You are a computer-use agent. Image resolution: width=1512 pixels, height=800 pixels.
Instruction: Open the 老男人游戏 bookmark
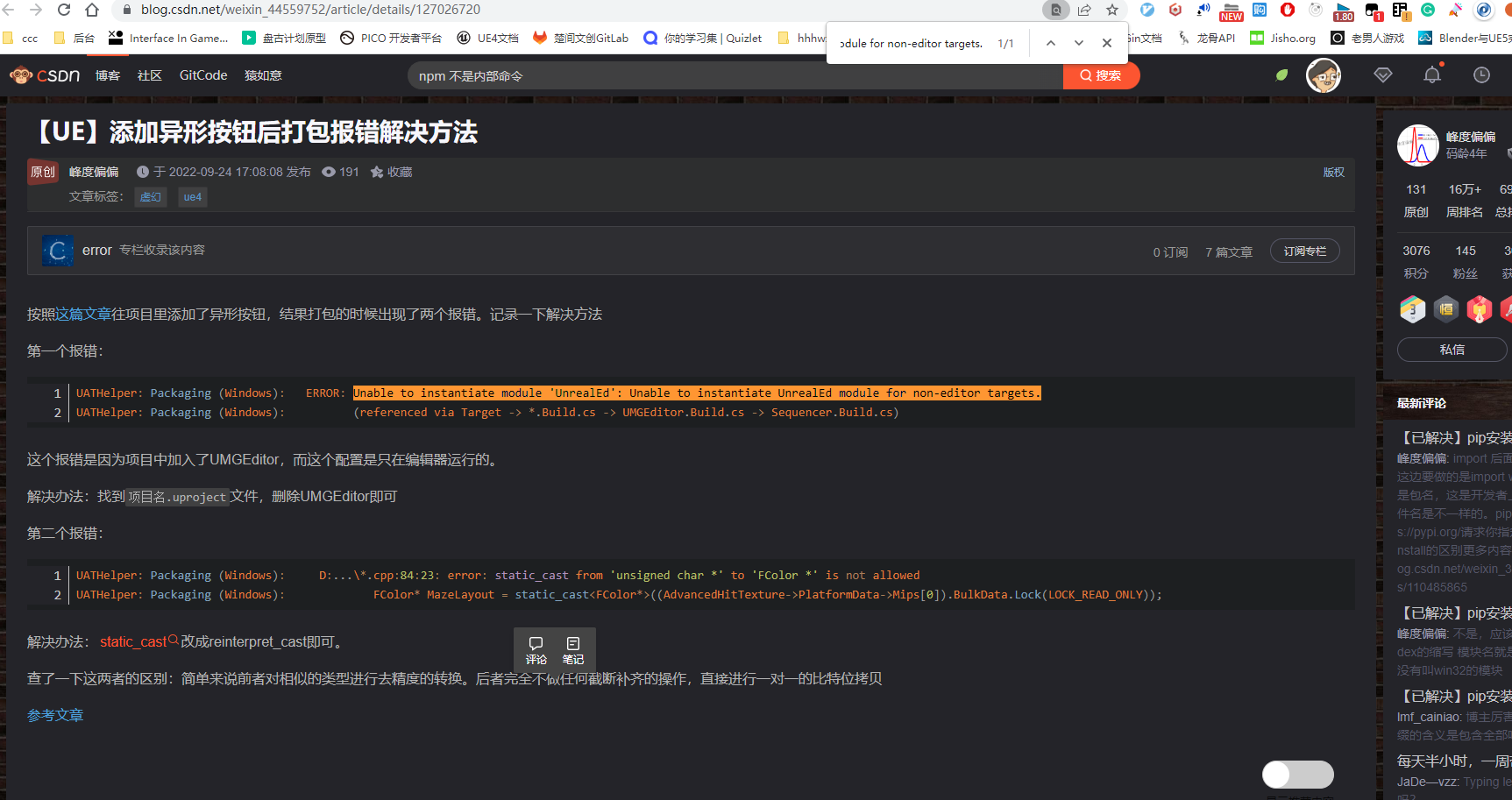1367,38
